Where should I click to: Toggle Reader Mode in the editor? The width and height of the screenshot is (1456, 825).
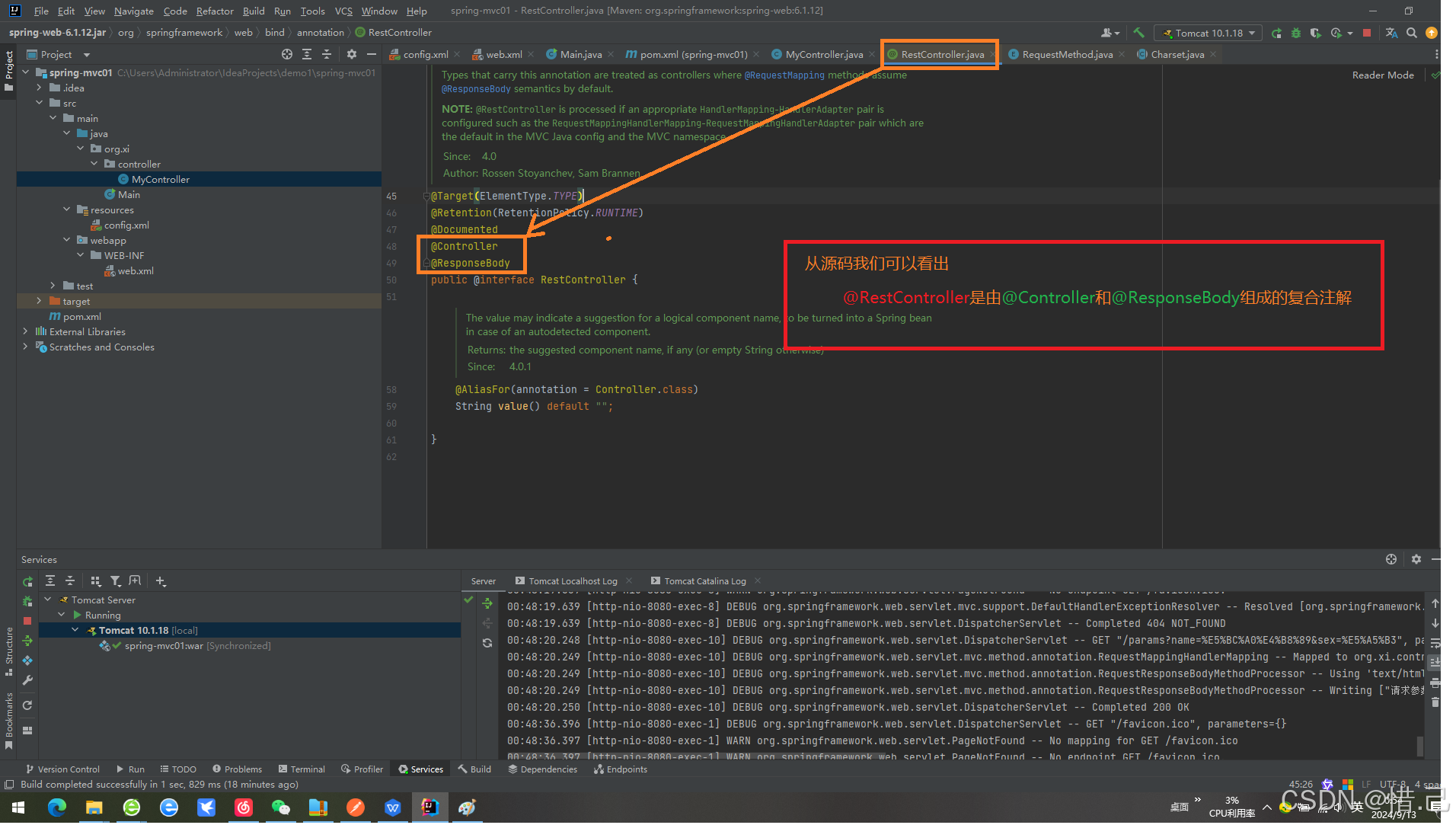[1382, 75]
